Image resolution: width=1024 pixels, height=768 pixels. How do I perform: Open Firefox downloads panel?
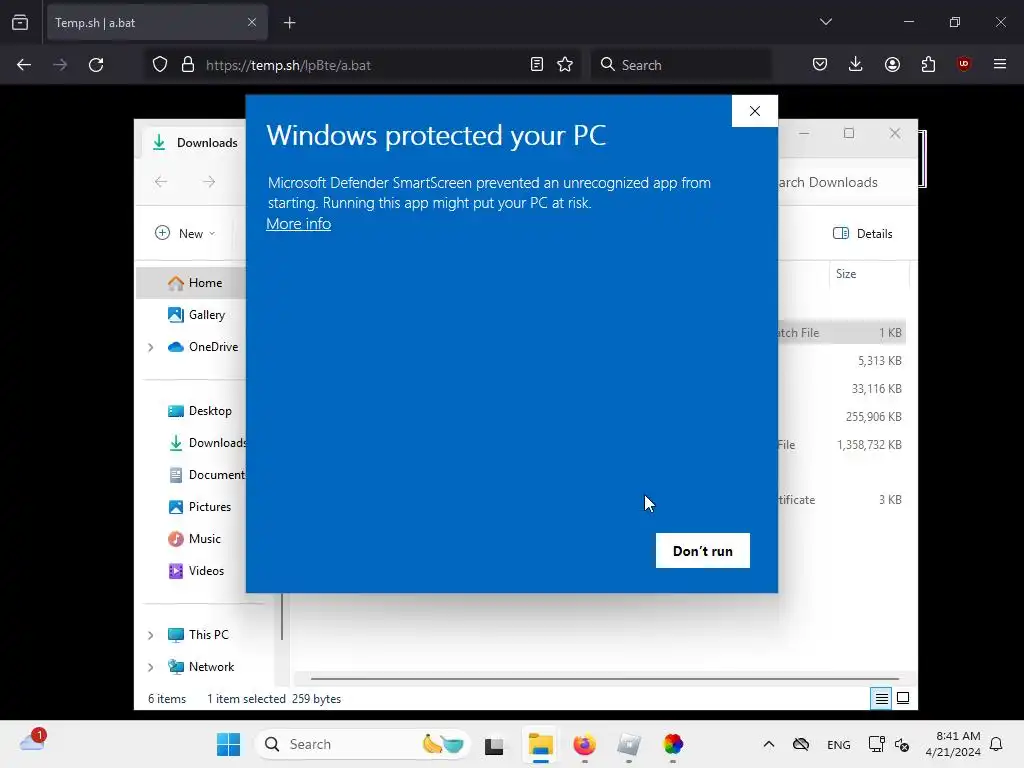pyautogui.click(x=856, y=65)
